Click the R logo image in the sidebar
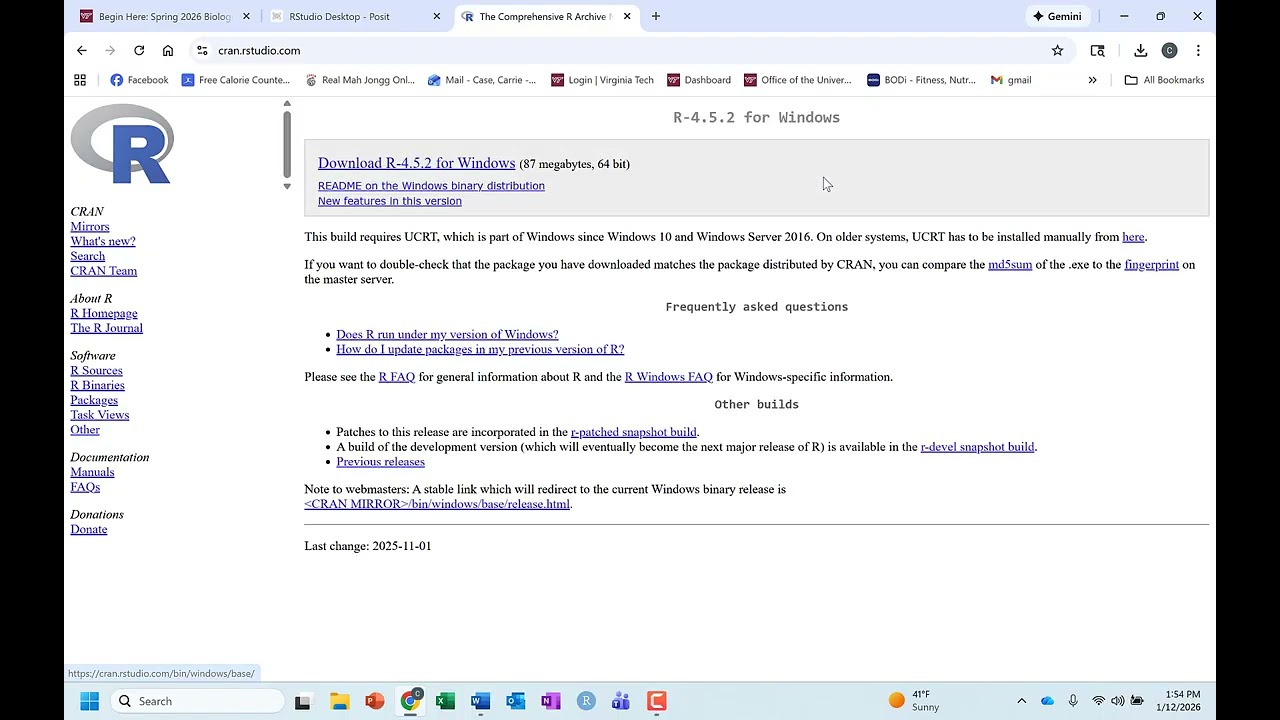 pyautogui.click(x=122, y=145)
